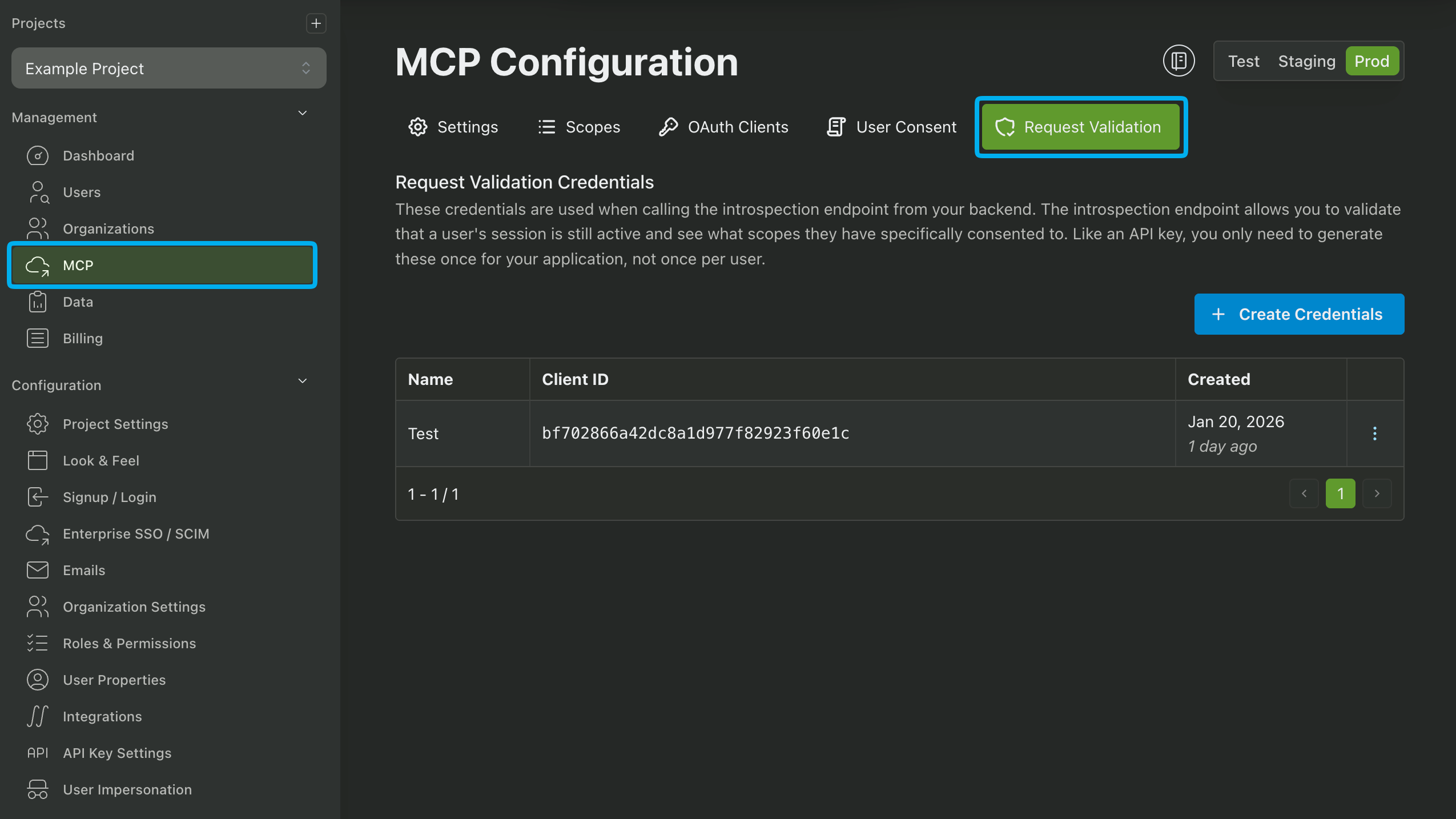Click the Create Credentials button

click(1298, 314)
